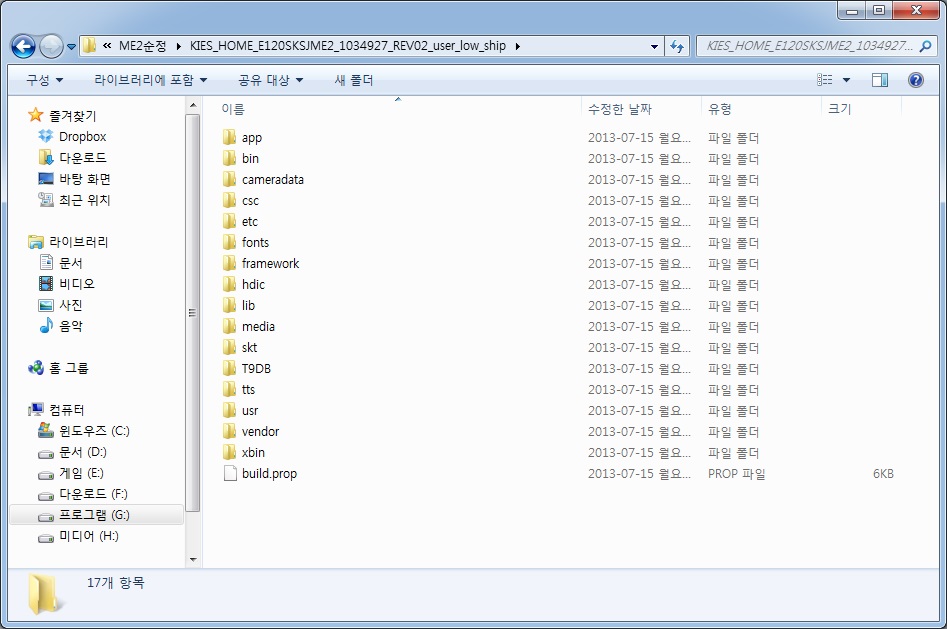Image resolution: width=947 pixels, height=629 pixels.
Task: Click the navigation pane vertical scrollbar
Action: (193, 312)
